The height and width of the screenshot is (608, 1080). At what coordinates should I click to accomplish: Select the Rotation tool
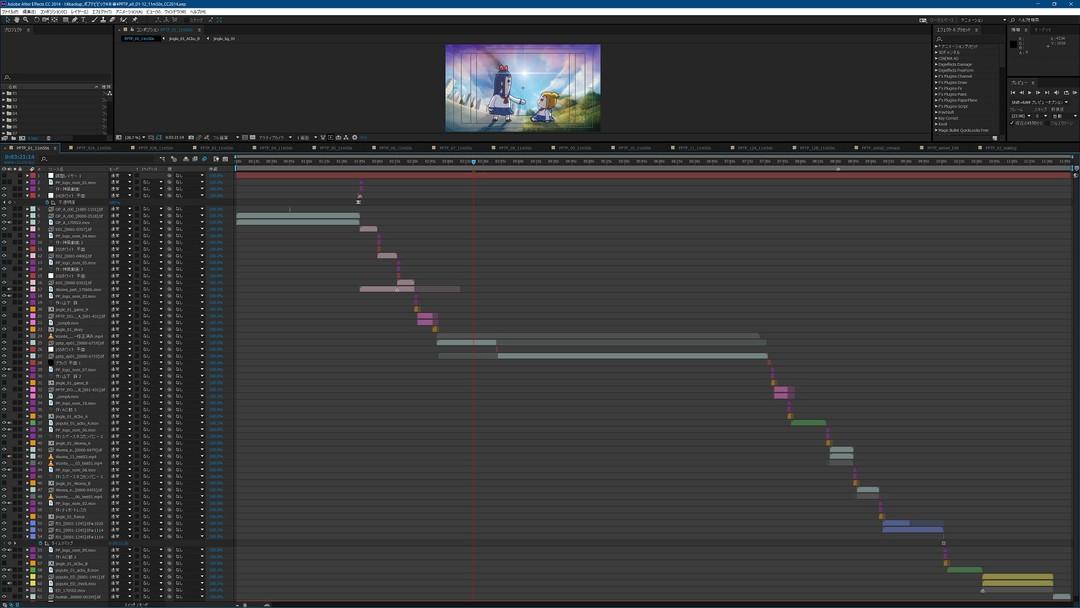(37, 20)
